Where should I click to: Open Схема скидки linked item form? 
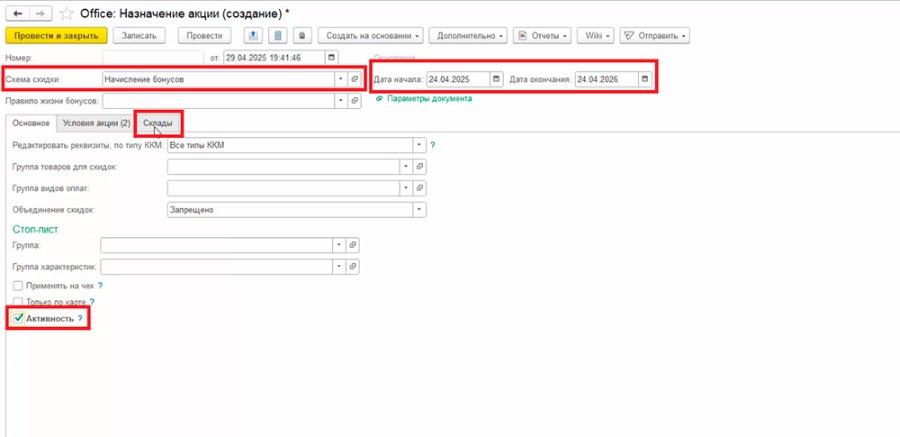[x=355, y=79]
